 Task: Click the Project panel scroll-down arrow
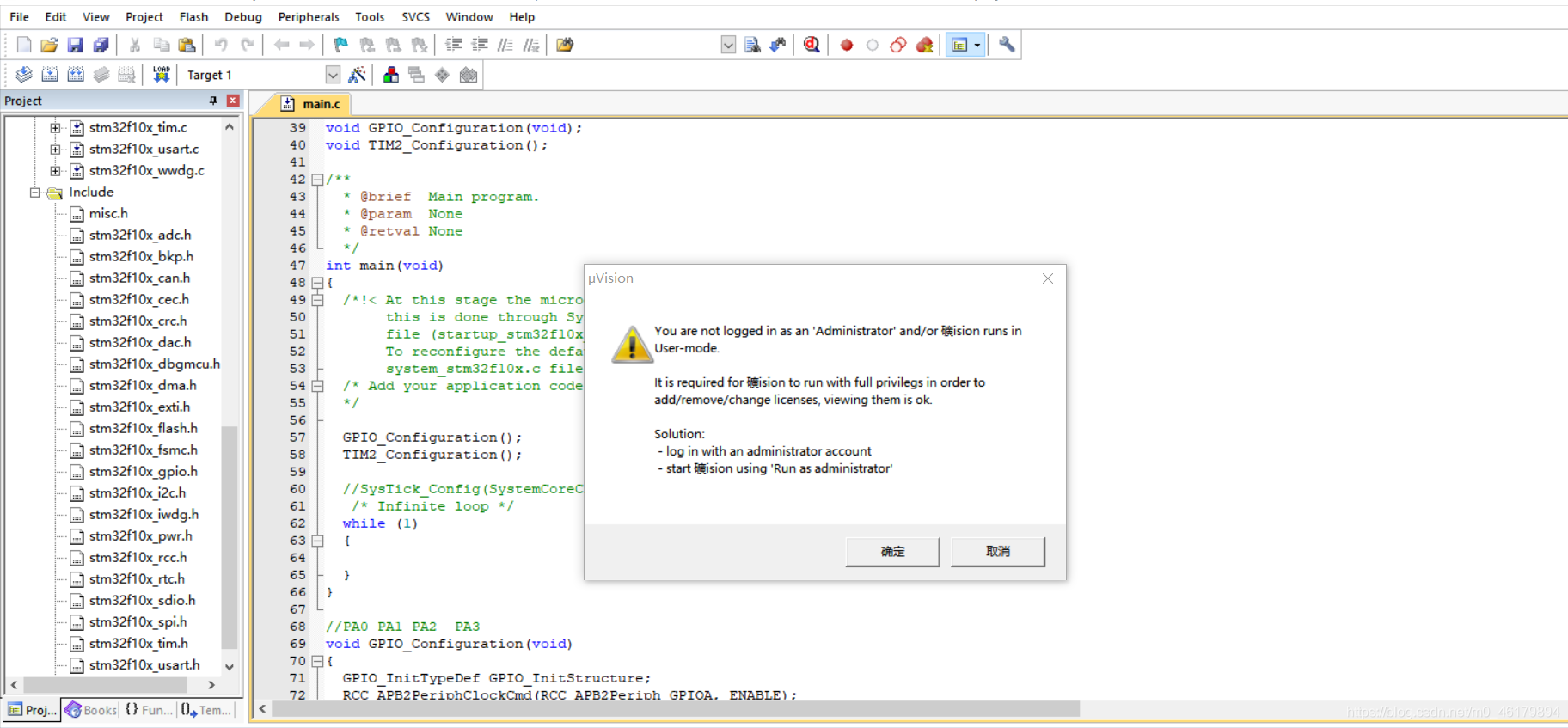click(229, 666)
